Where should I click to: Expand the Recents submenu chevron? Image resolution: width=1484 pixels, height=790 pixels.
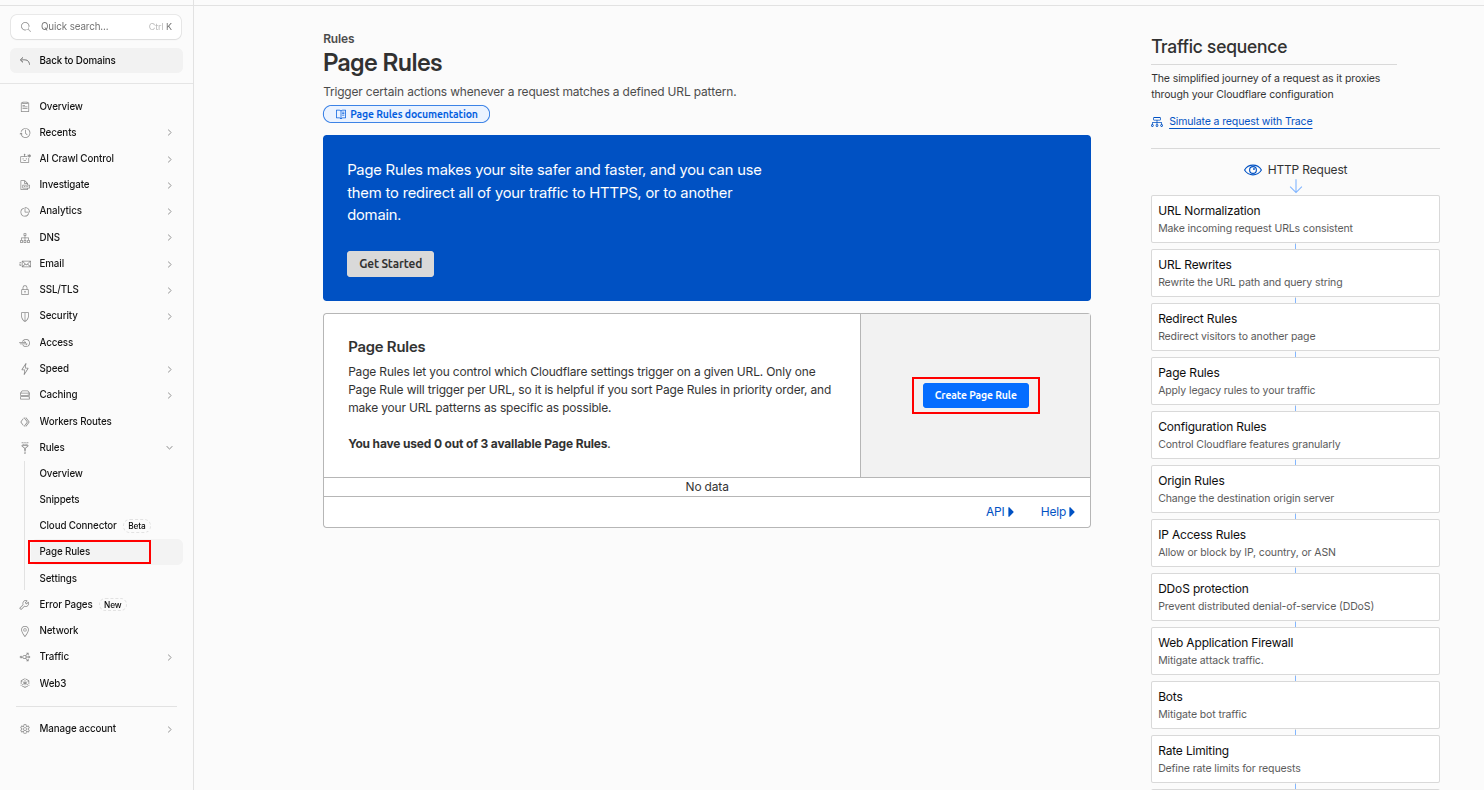(169, 132)
